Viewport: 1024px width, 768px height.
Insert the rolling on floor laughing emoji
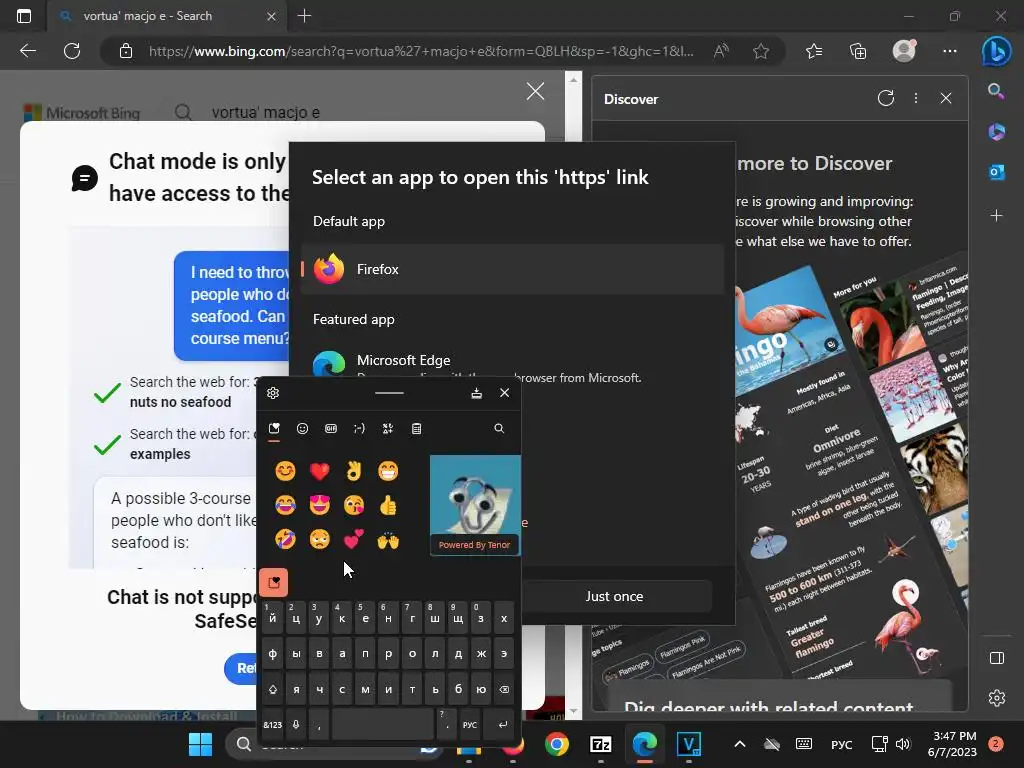coord(285,540)
